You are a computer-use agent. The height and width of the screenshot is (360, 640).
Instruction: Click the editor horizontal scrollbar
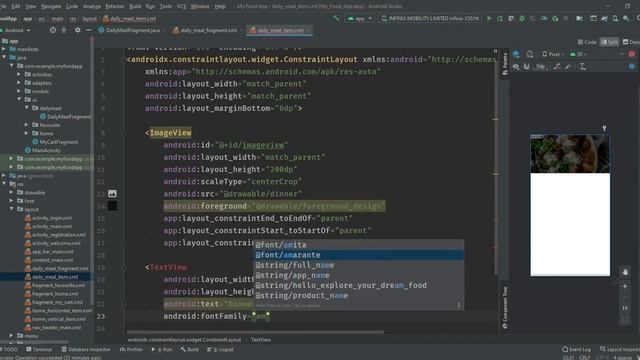point(255,332)
